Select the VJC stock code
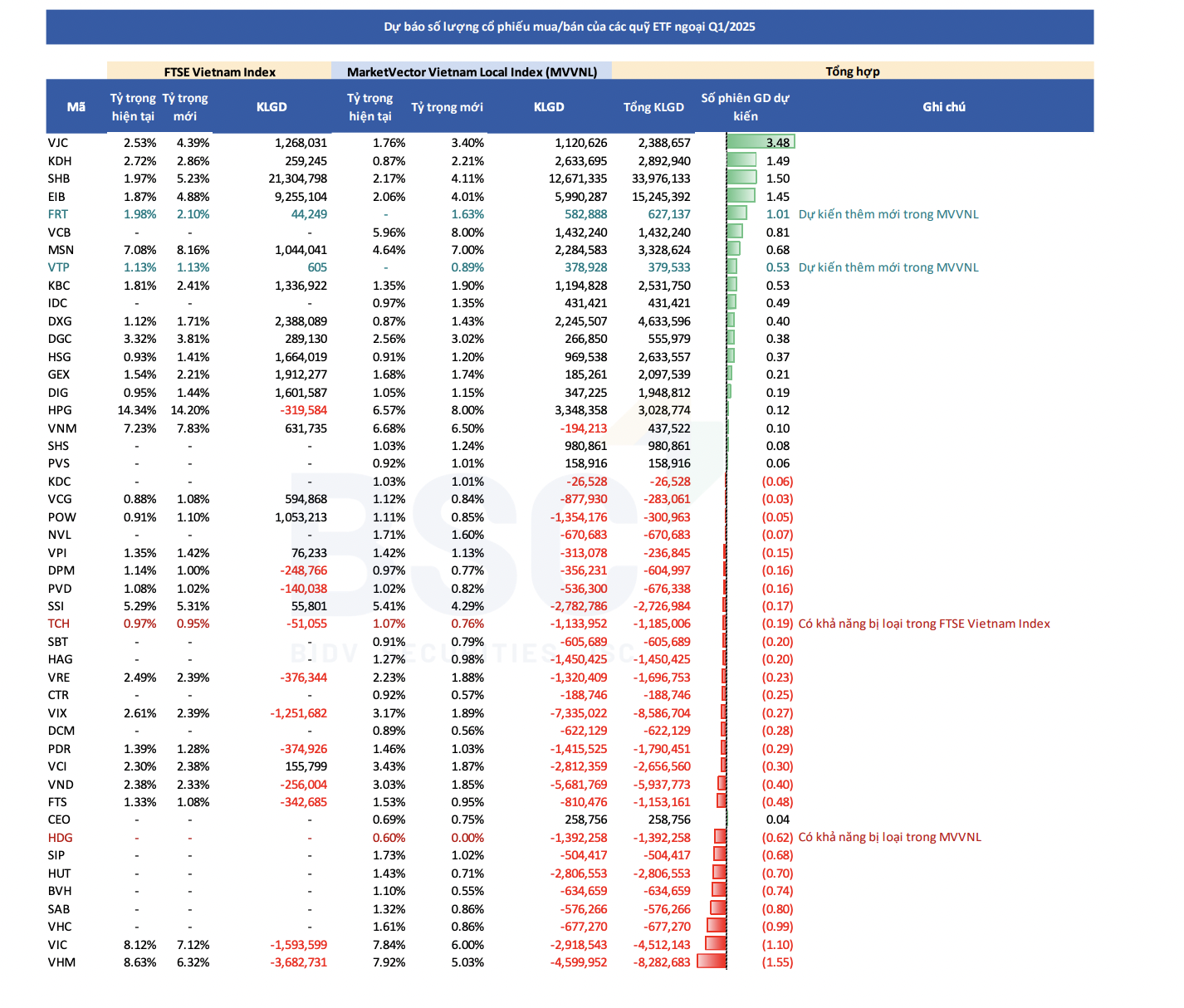Image resolution: width=1184 pixels, height=1008 pixels. click(58, 143)
